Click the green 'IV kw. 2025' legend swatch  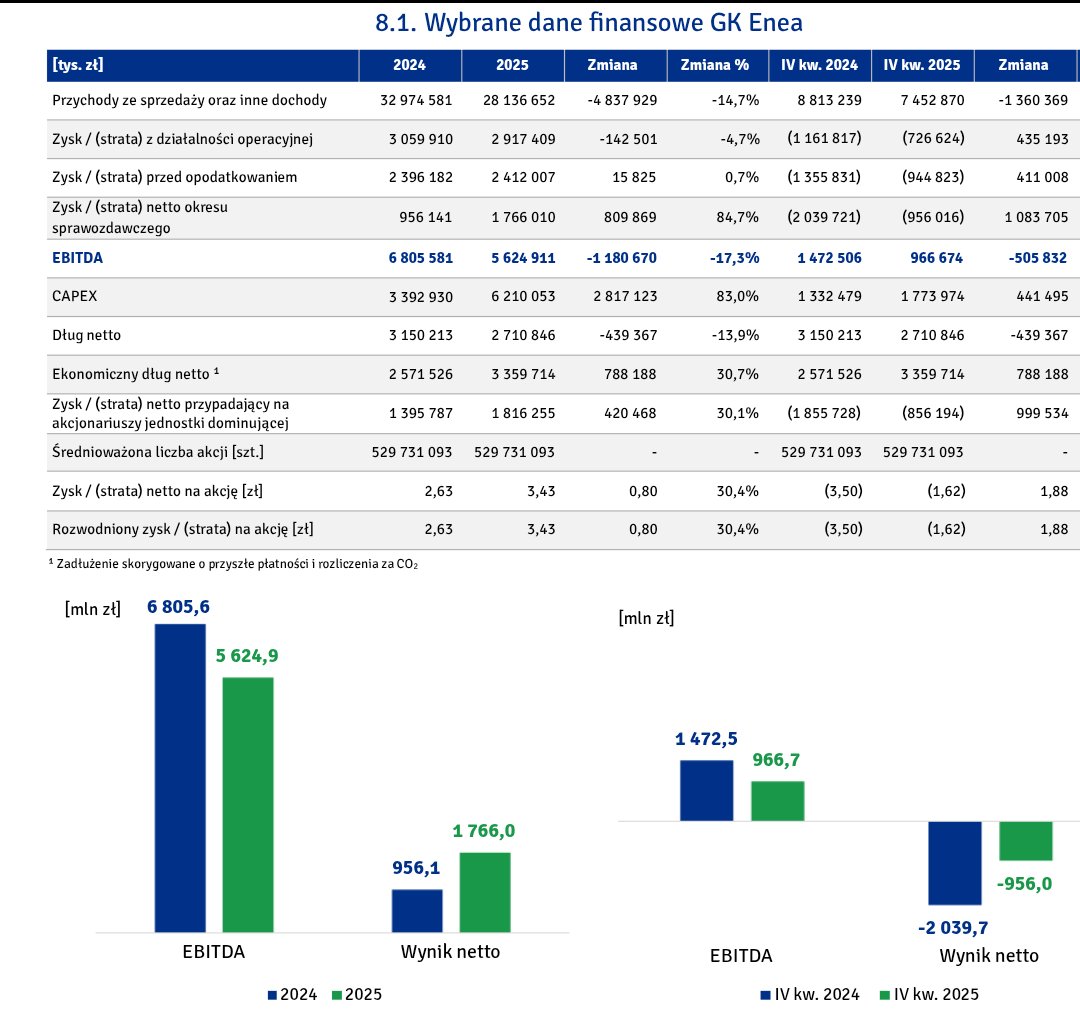point(885,995)
